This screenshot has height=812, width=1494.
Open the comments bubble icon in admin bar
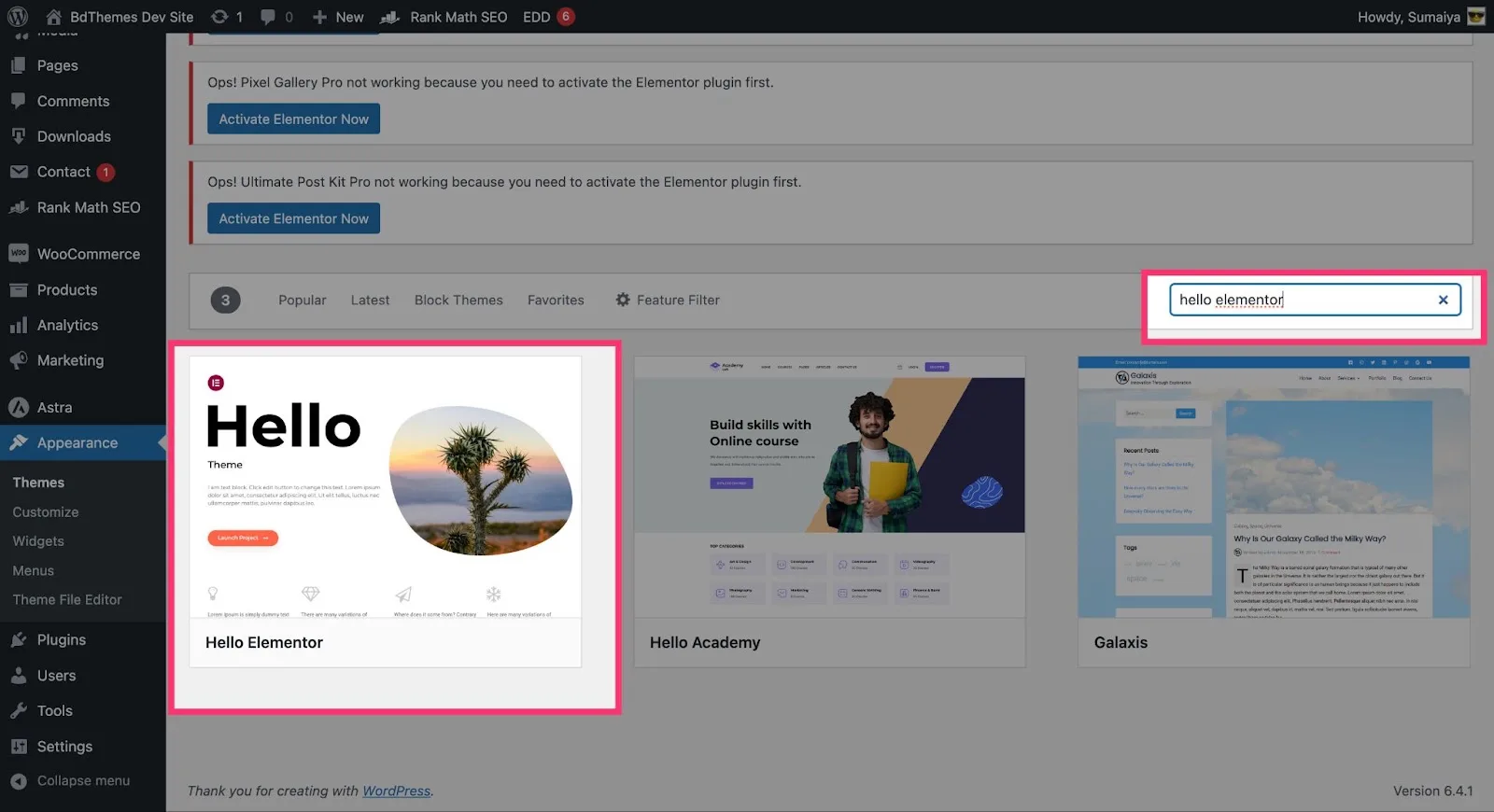click(268, 17)
